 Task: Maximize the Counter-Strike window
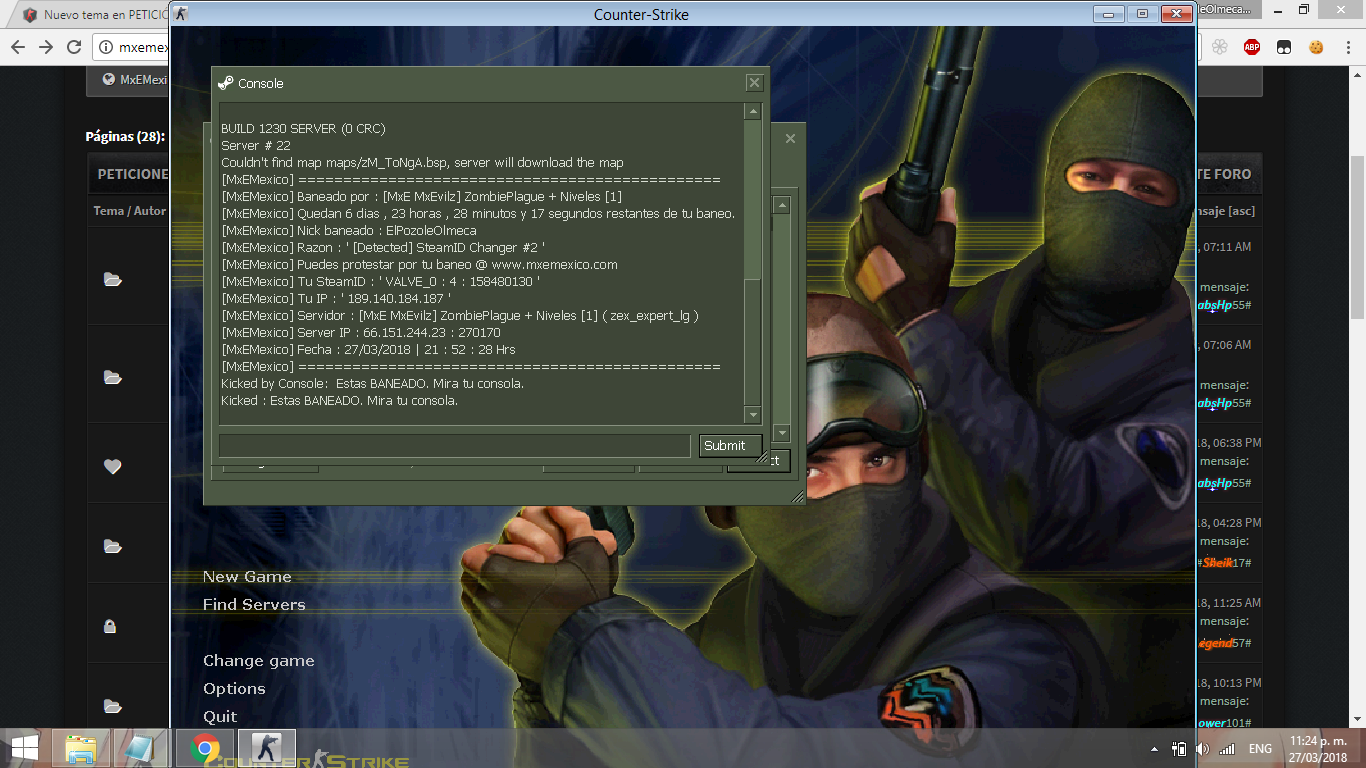[x=1142, y=14]
